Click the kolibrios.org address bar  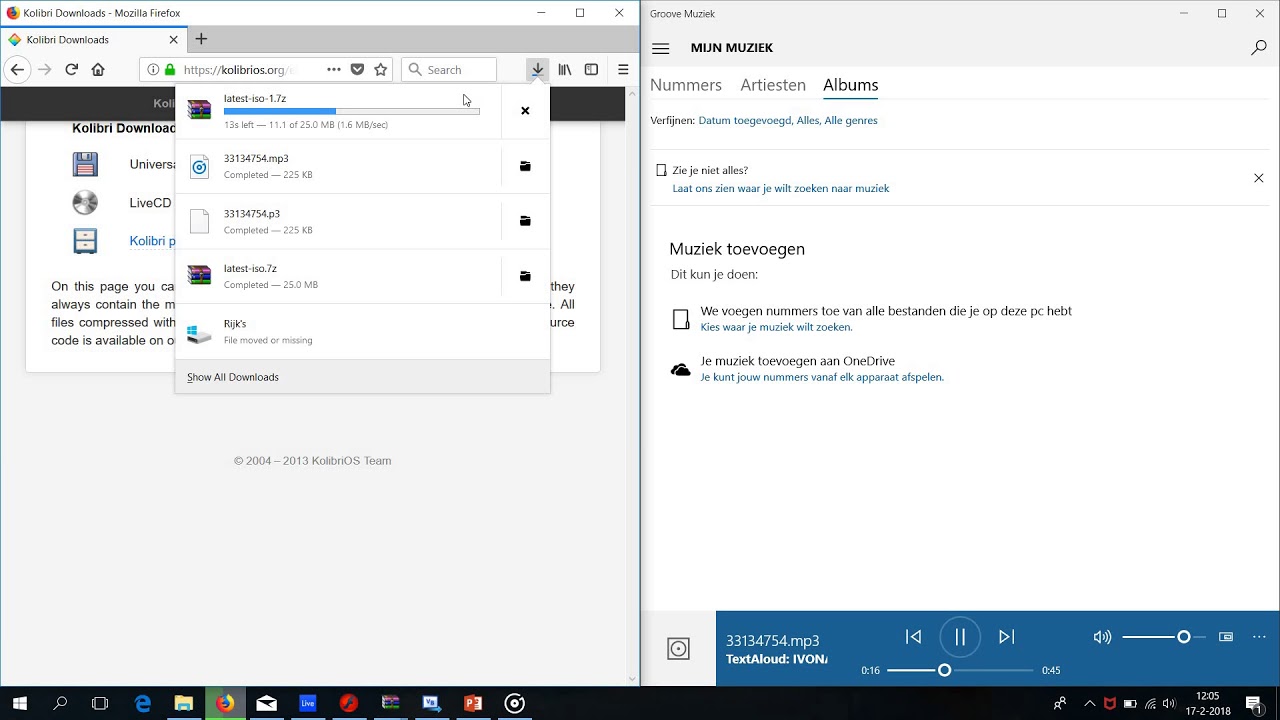pyautogui.click(x=240, y=70)
